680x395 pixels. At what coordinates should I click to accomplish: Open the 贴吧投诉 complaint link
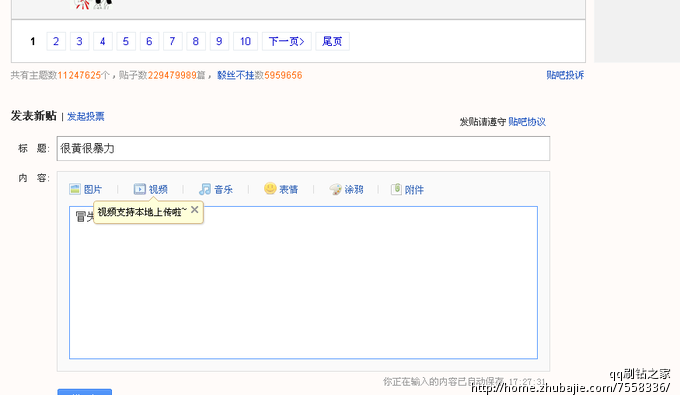point(565,75)
